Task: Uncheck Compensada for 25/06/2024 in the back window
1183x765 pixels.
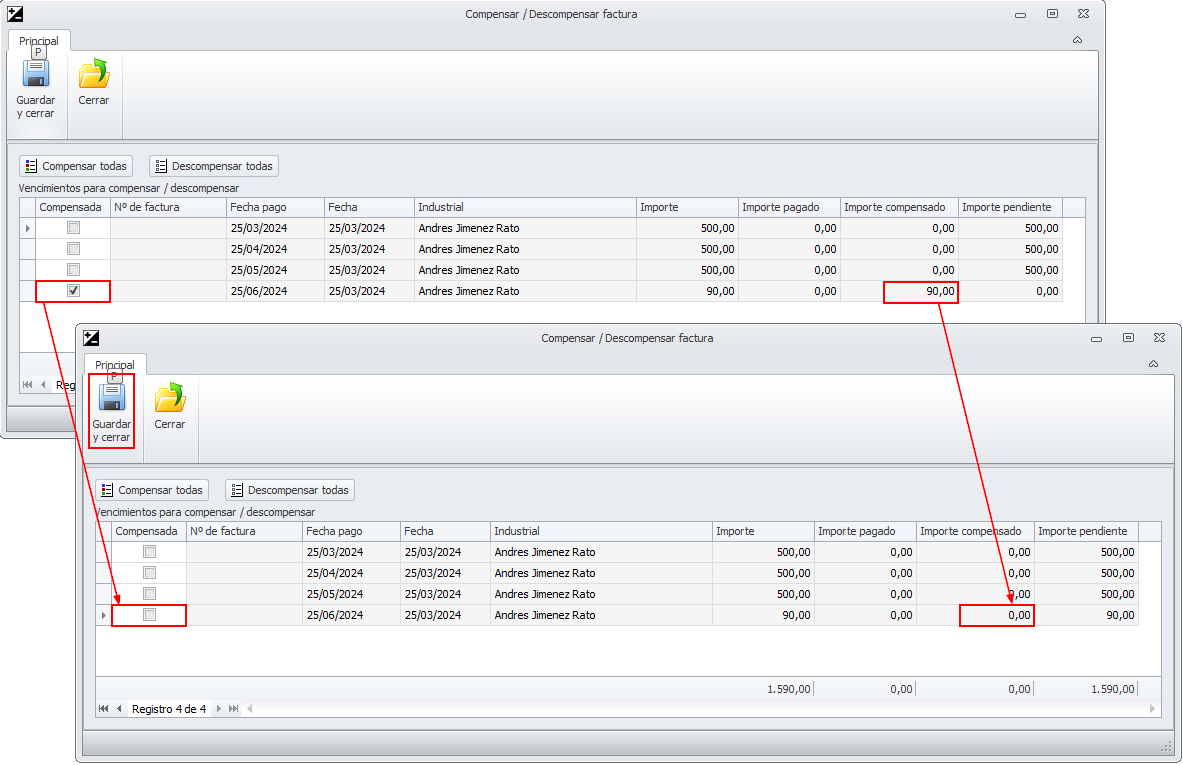Action: 73,291
